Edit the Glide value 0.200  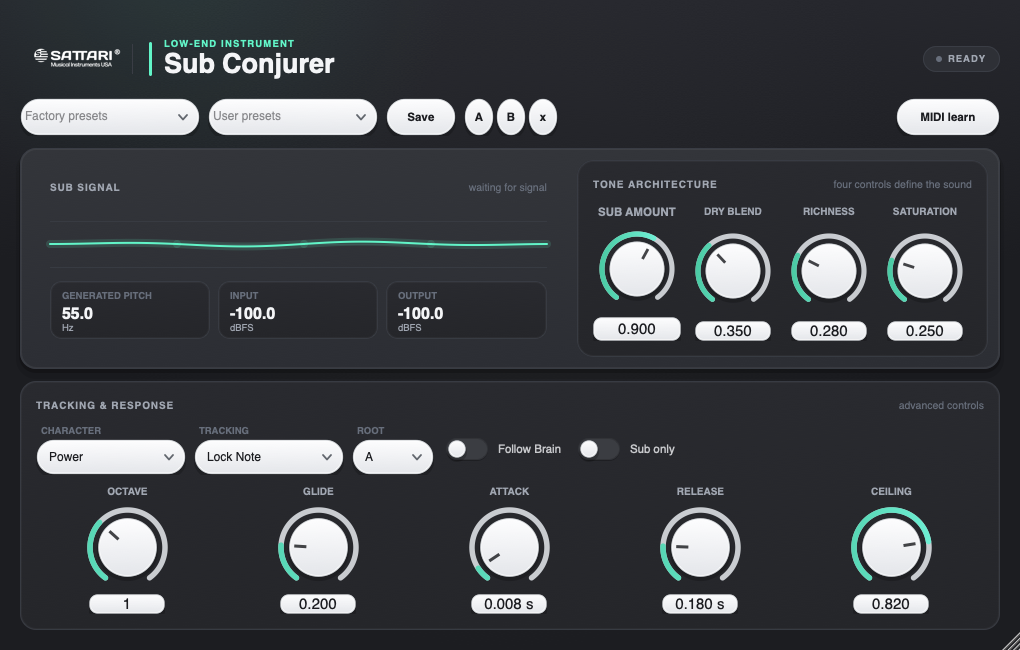pos(318,604)
